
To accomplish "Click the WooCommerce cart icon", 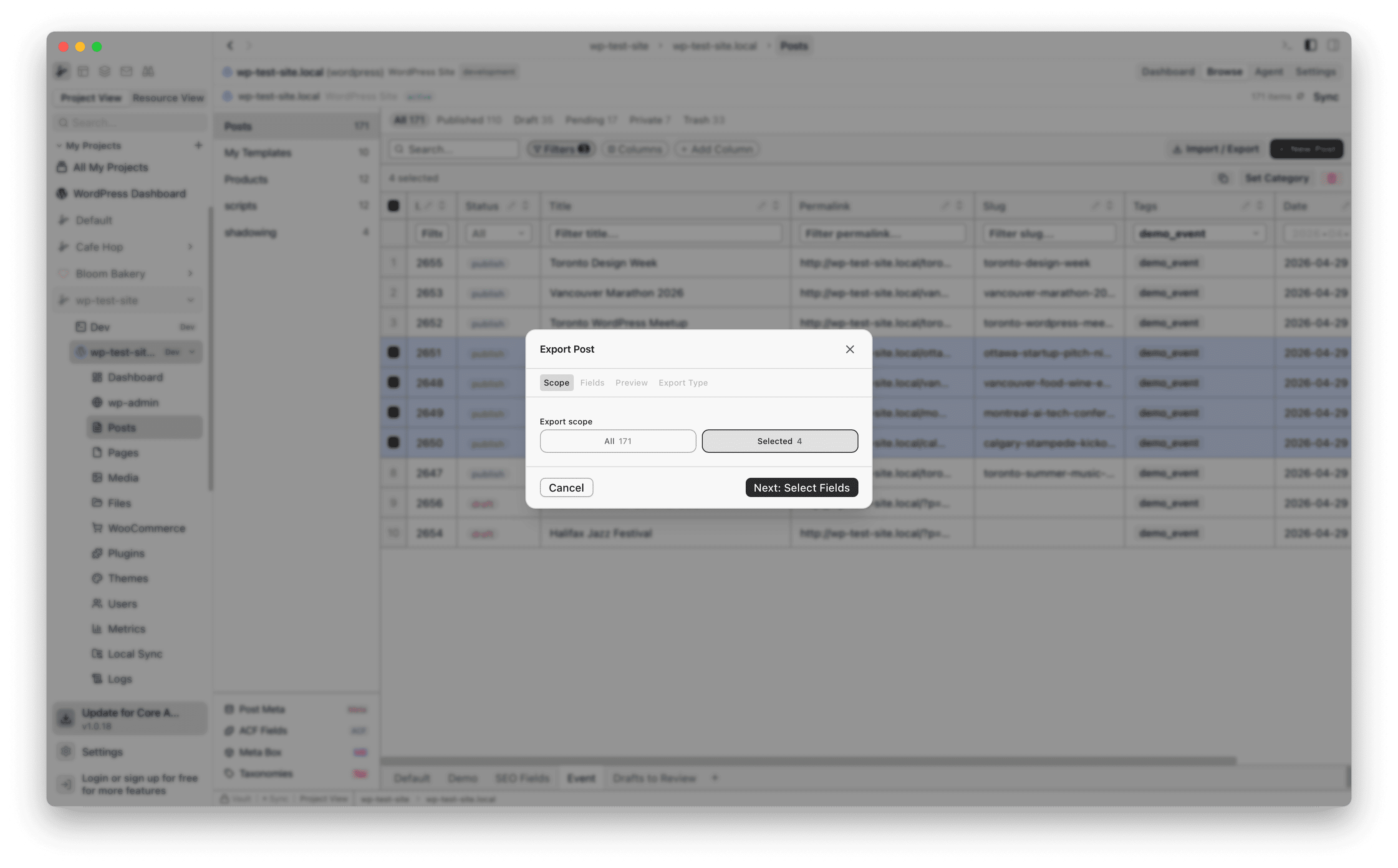I will 97,528.
